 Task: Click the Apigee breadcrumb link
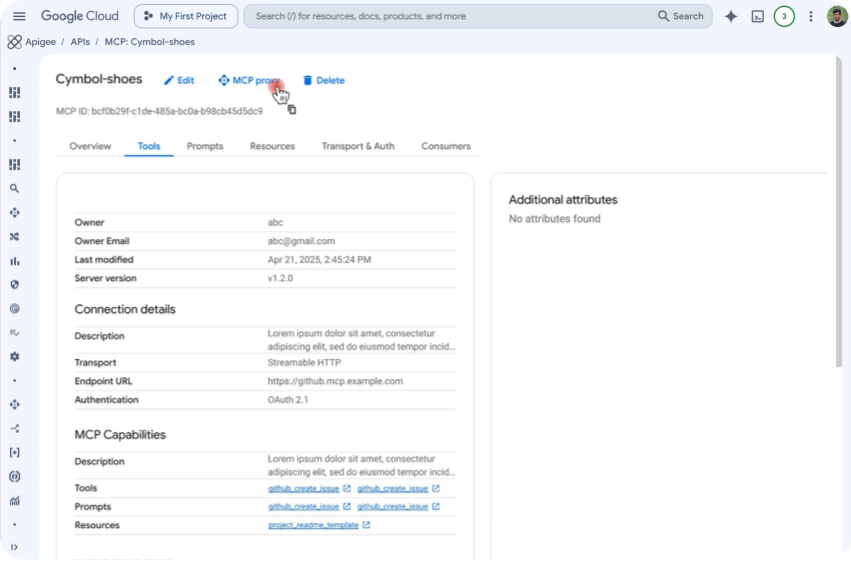coord(40,42)
